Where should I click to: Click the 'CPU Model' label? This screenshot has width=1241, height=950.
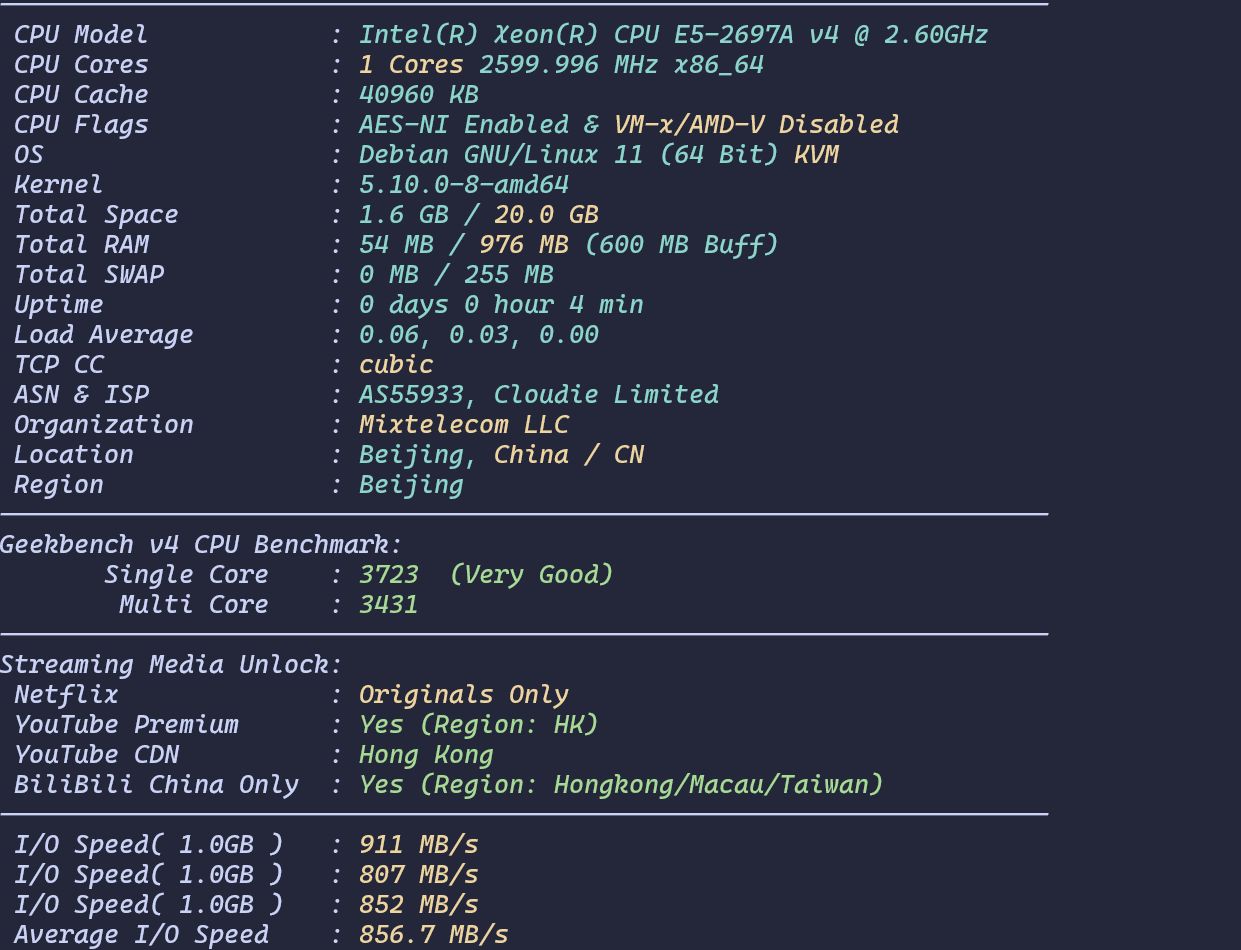81,35
